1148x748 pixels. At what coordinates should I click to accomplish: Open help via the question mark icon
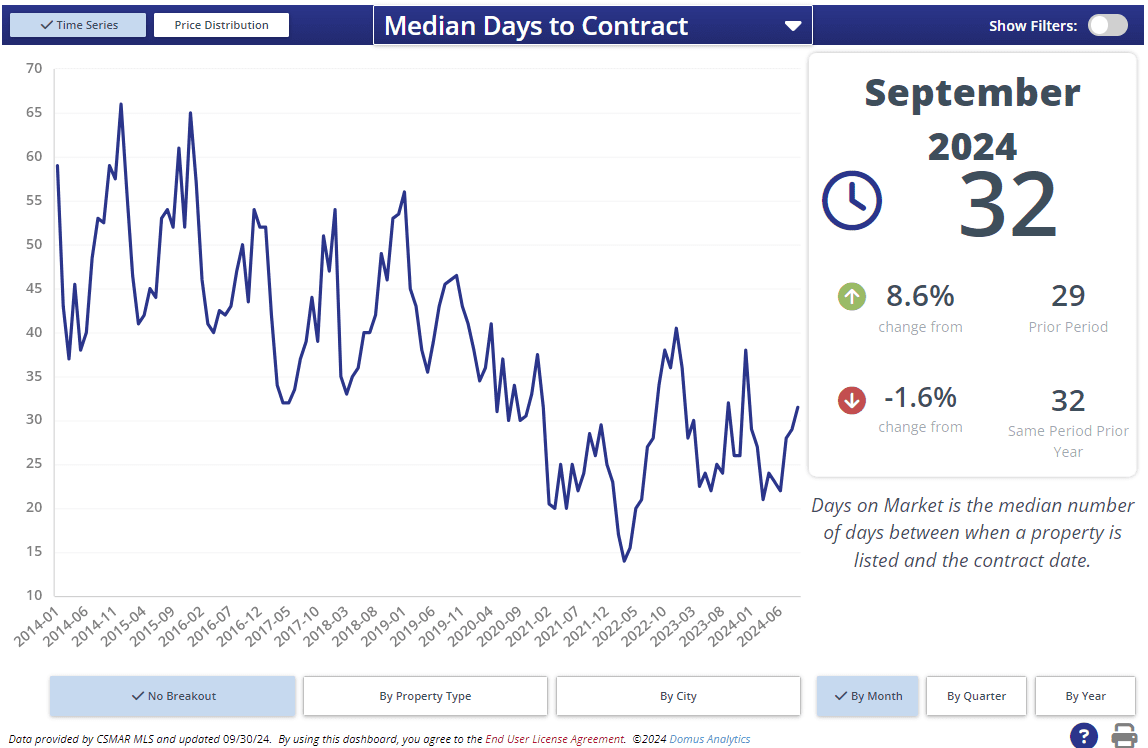pos(1083,735)
